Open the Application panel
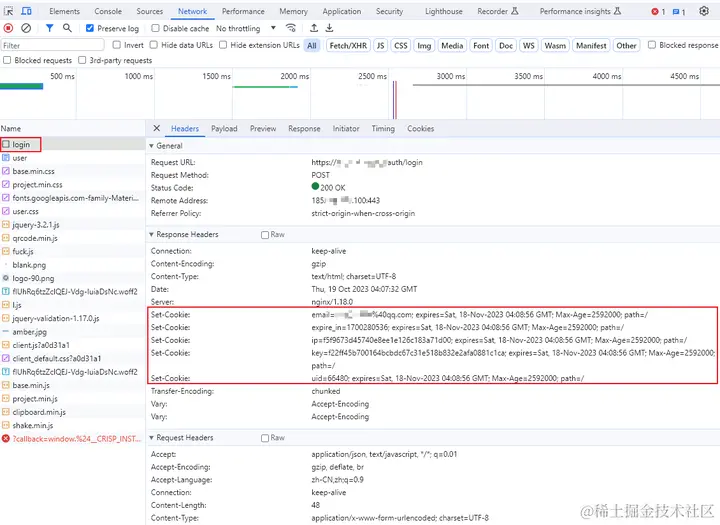Viewport: 720px width, 525px height. click(x=342, y=11)
